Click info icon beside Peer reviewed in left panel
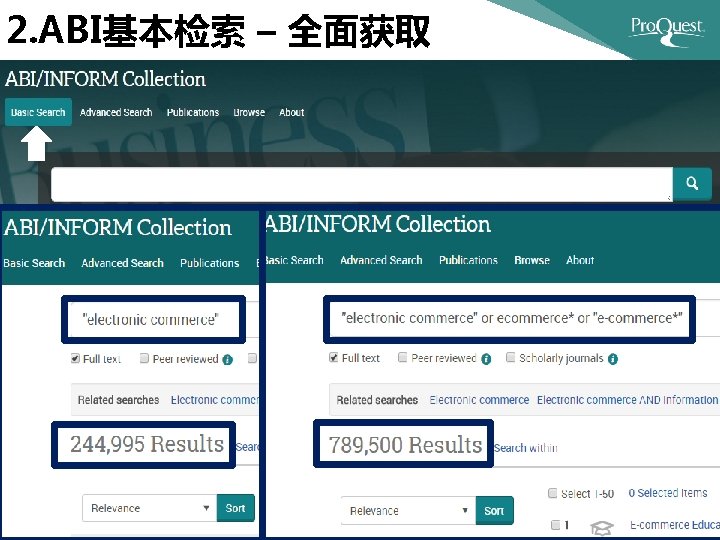The width and height of the screenshot is (720, 540). pyautogui.click(x=227, y=360)
